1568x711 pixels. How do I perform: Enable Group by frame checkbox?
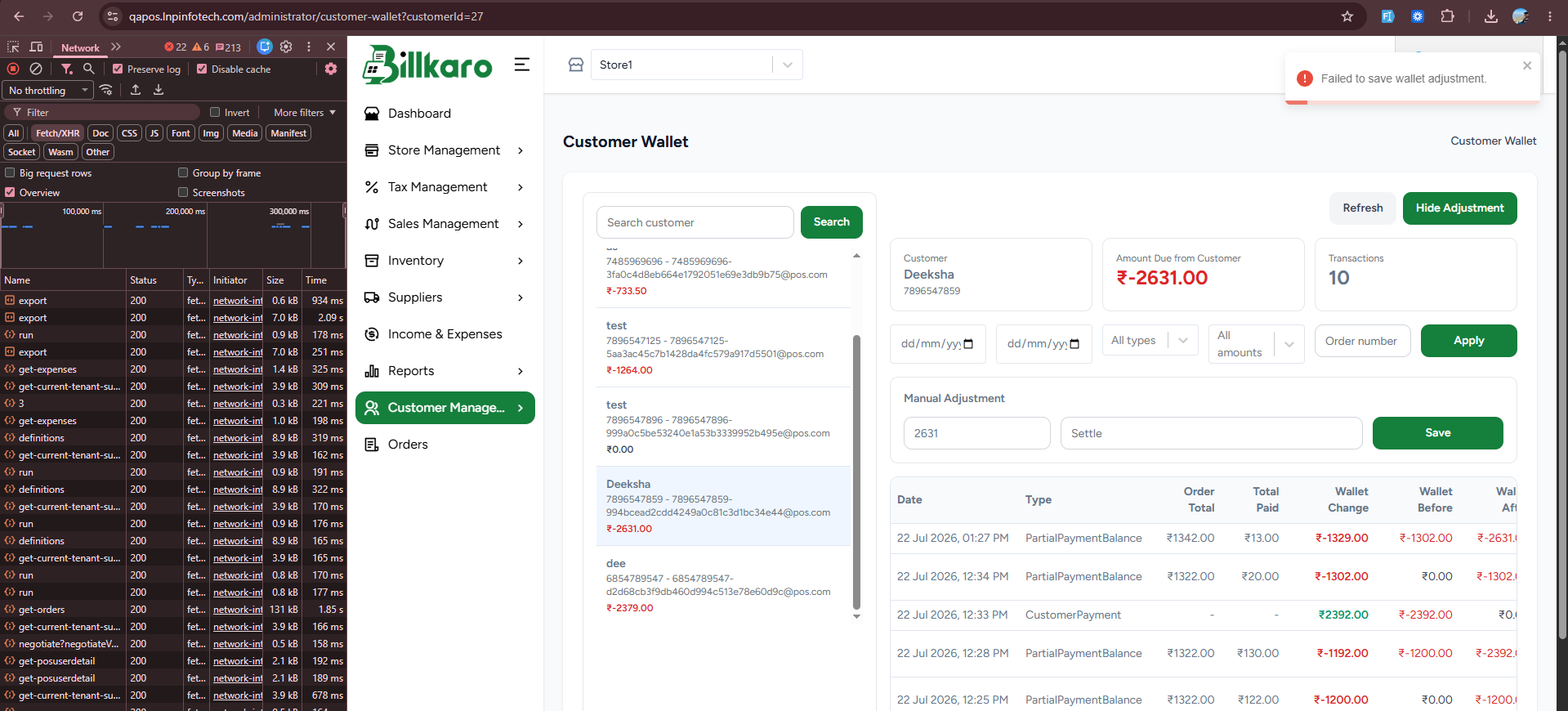(183, 172)
